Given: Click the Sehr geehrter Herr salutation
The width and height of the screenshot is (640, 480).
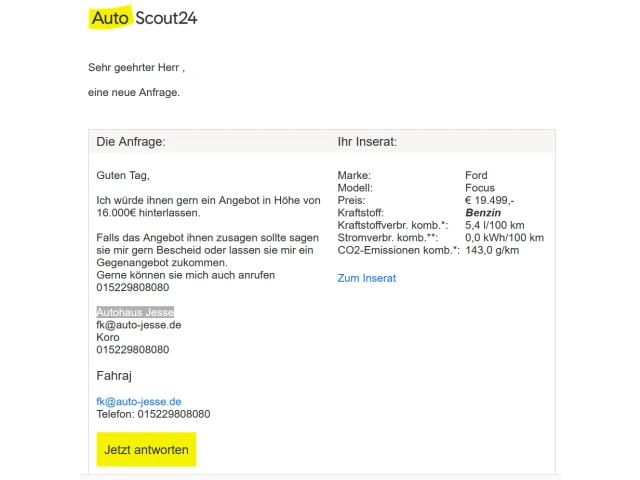Looking at the screenshot, I should [136, 68].
